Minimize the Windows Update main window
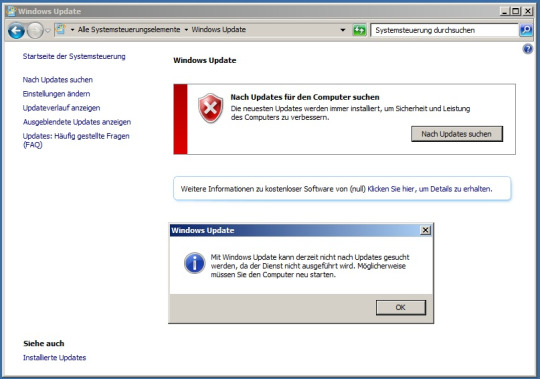The width and height of the screenshot is (540, 379). (504, 11)
